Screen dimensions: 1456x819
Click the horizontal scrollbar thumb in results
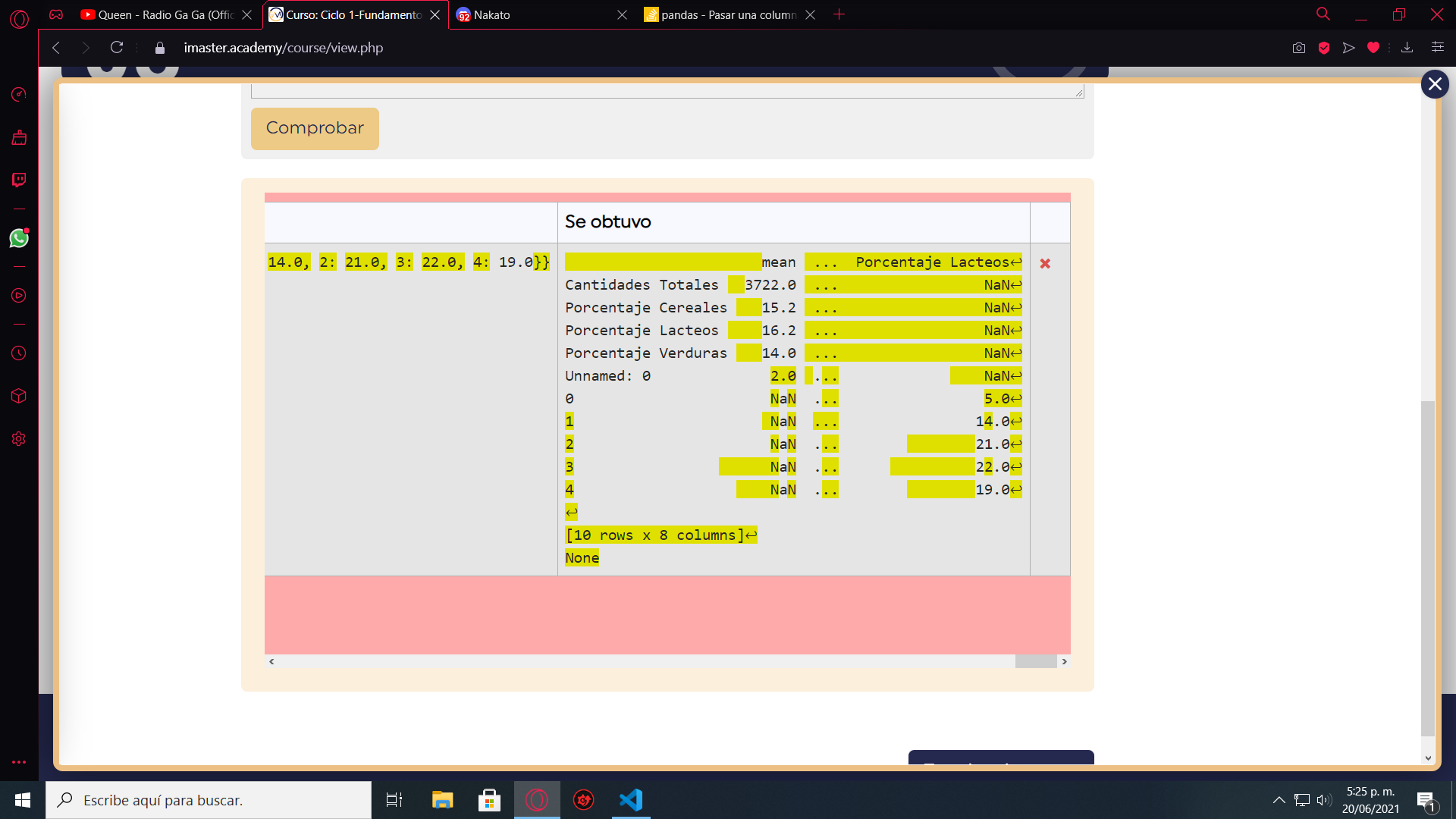[1036, 661]
